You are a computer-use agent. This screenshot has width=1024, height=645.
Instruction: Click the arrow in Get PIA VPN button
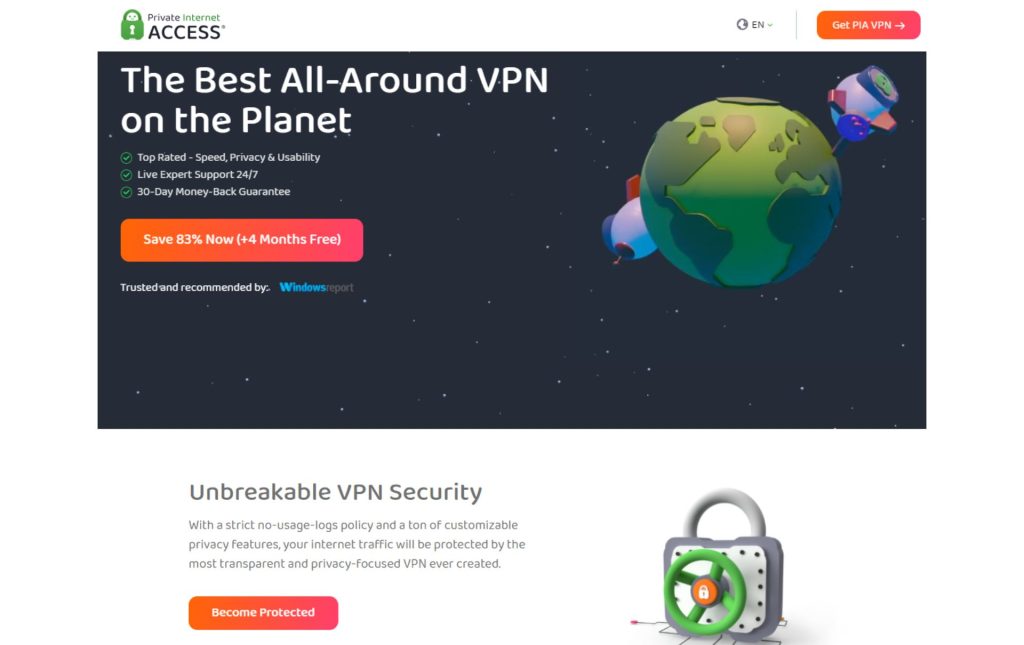pyautogui.click(x=900, y=25)
